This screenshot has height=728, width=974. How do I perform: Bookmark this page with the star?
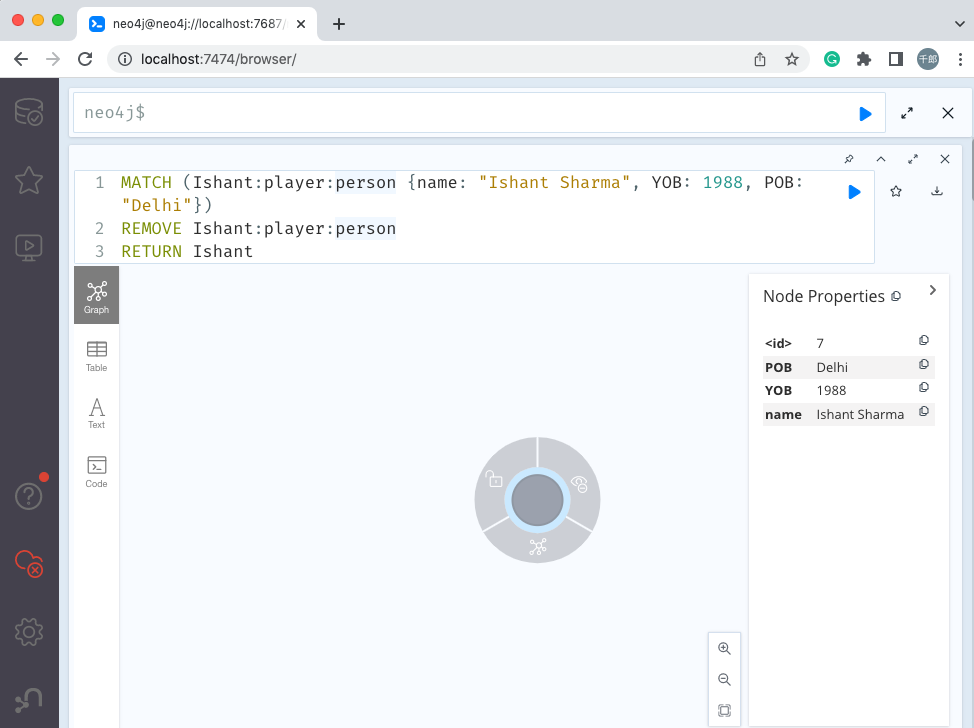click(791, 59)
